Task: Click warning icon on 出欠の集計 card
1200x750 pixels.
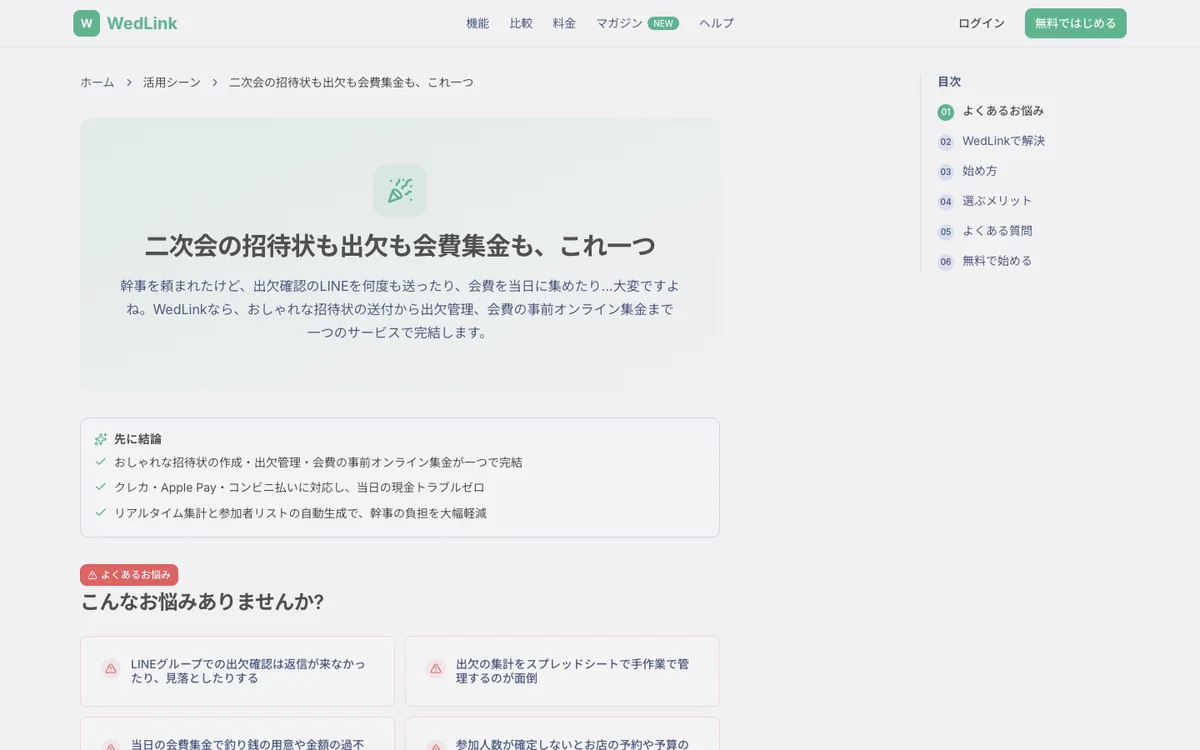Action: point(435,668)
